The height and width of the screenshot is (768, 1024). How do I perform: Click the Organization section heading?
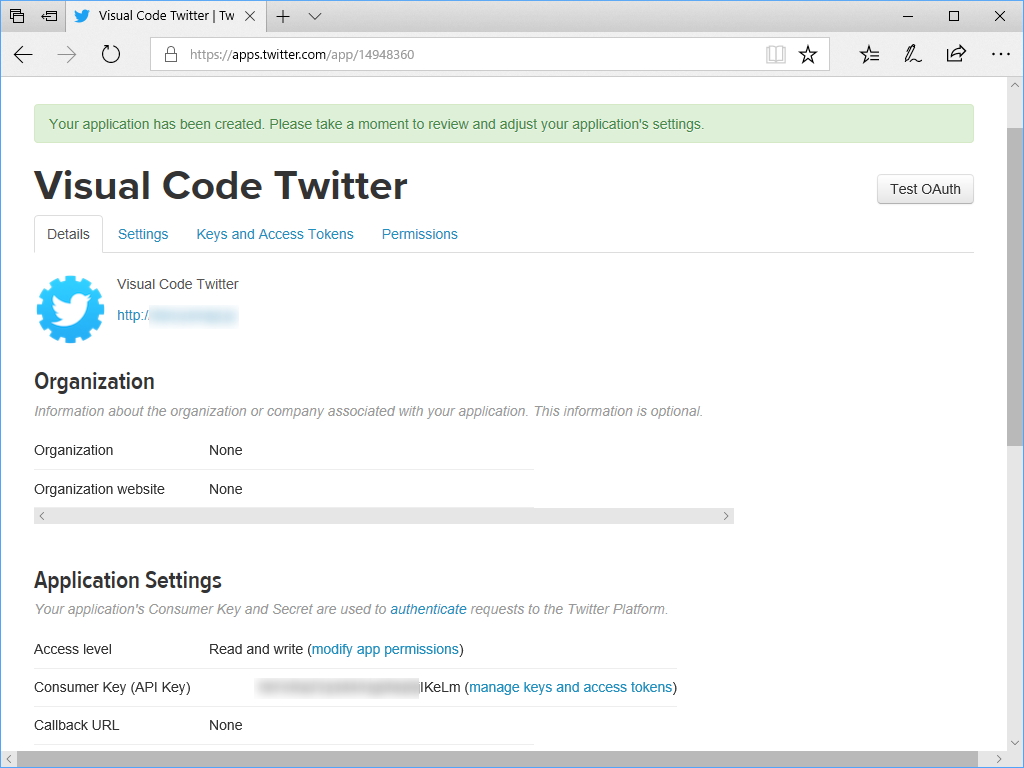pos(94,381)
